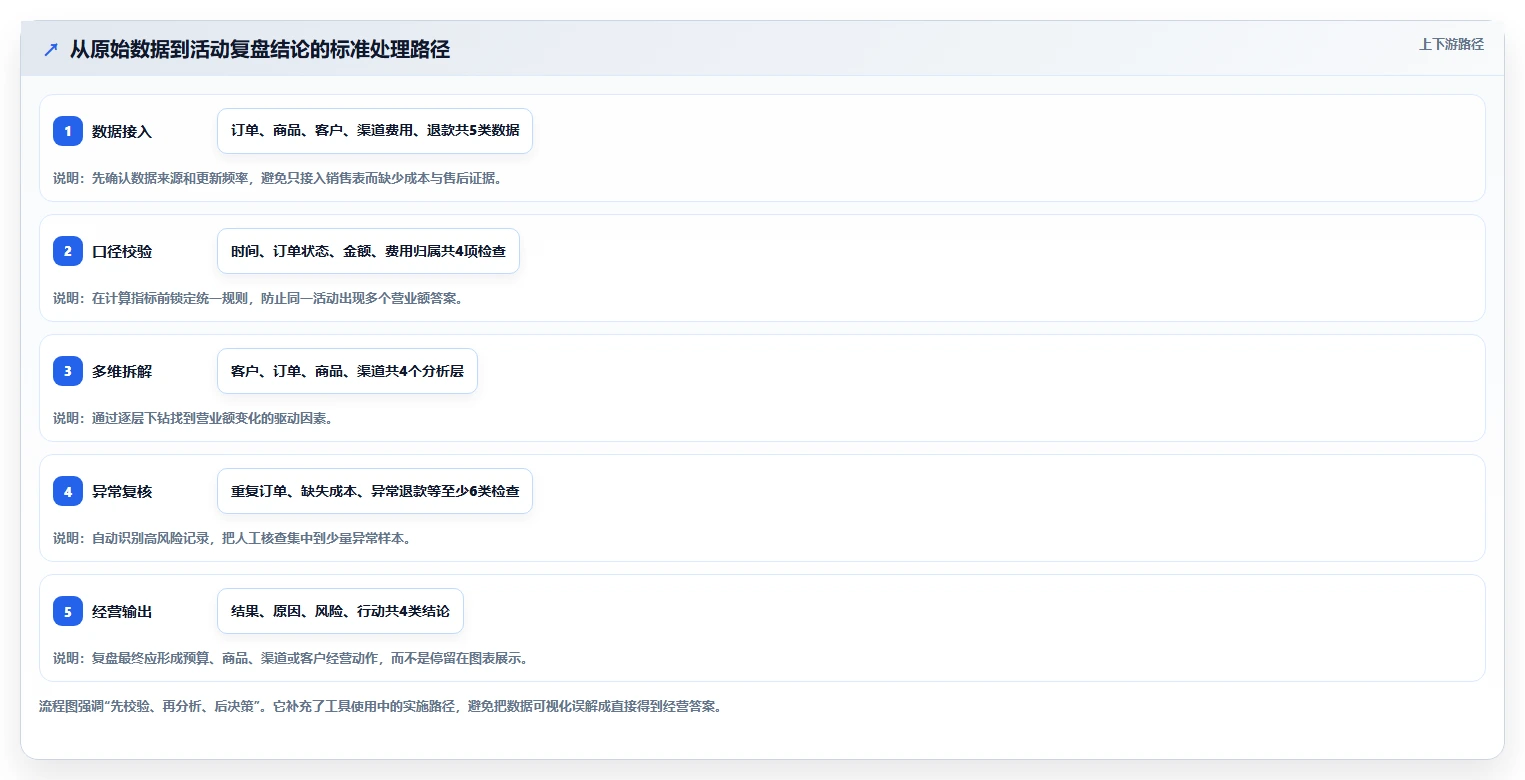Click step number badge 2
The width and height of the screenshot is (1525, 780).
coord(68,251)
